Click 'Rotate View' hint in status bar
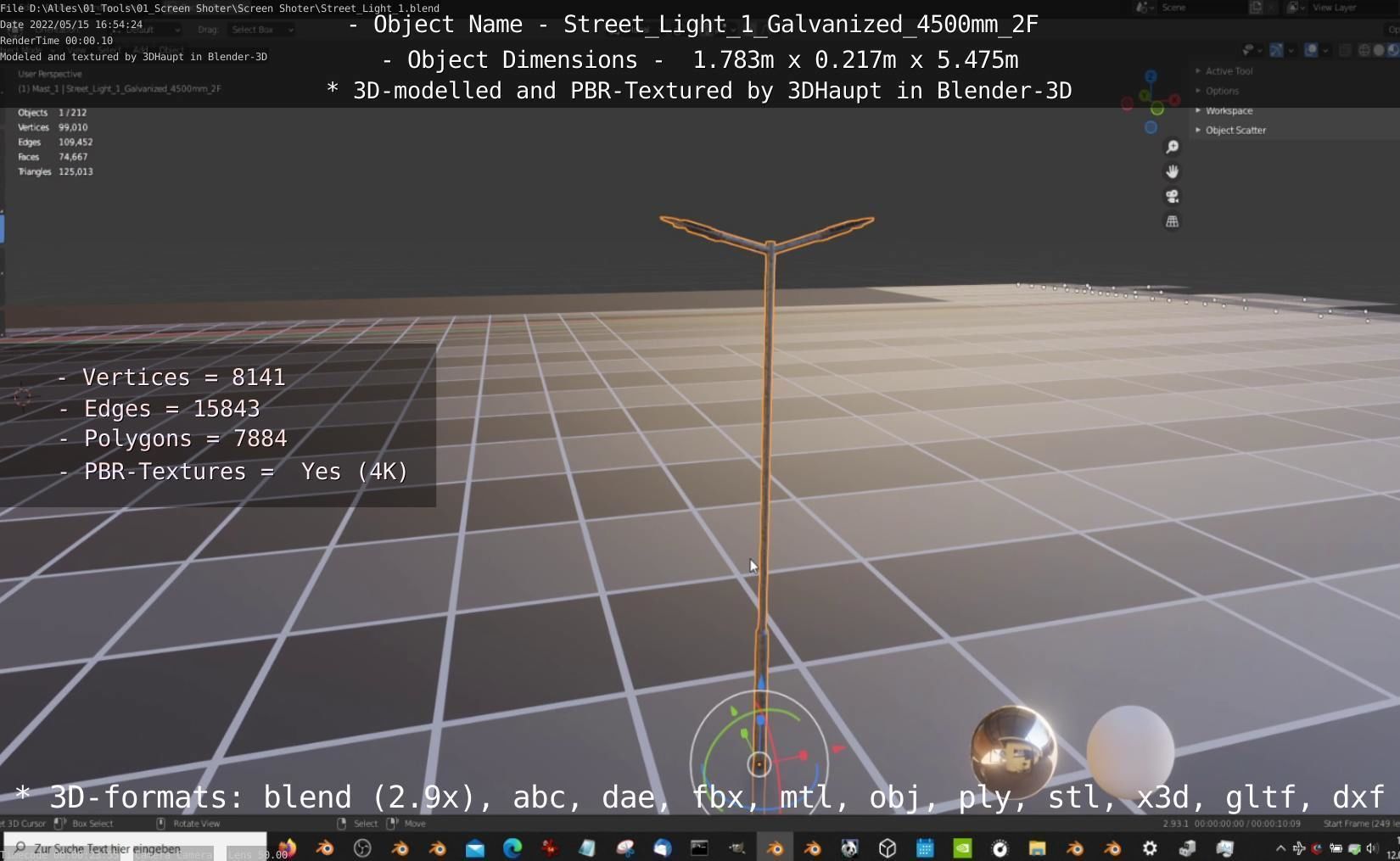This screenshot has height=861, width=1400. 196,823
